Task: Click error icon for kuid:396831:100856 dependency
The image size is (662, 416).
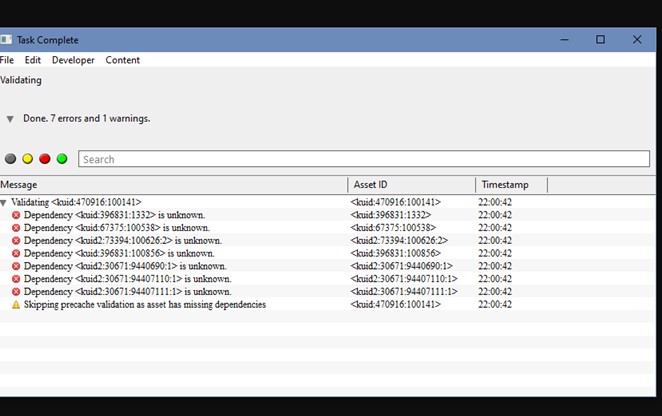Action: pos(16,253)
